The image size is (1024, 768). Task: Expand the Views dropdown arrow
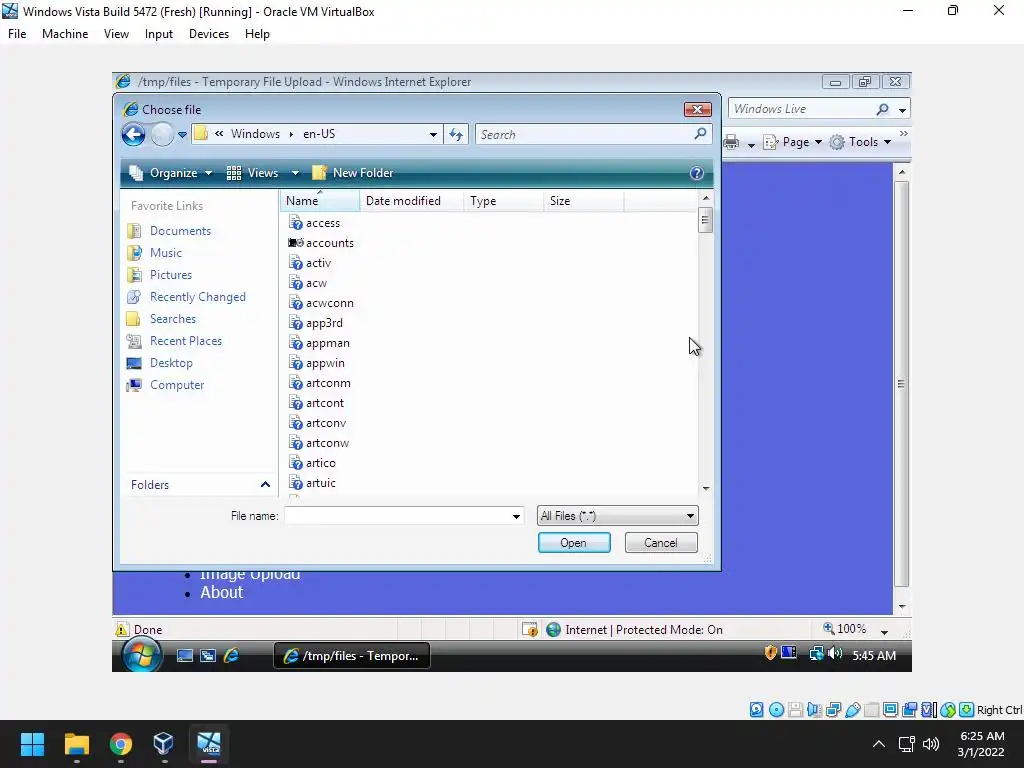point(295,173)
